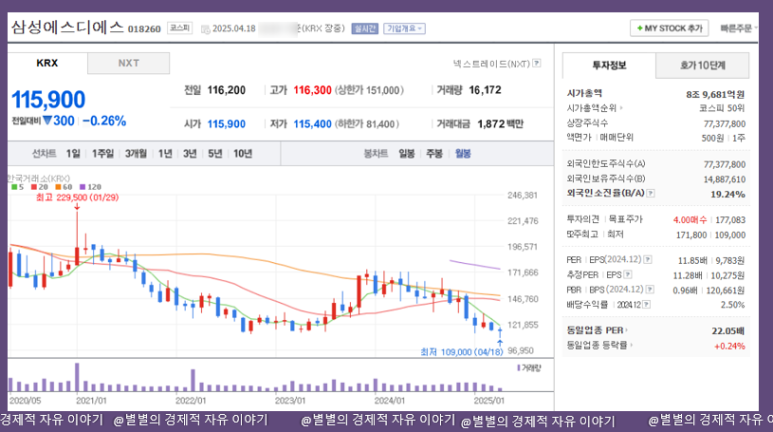Click the 2021/01 tall volume bar
This screenshot has height=432, width=773.
77,377
